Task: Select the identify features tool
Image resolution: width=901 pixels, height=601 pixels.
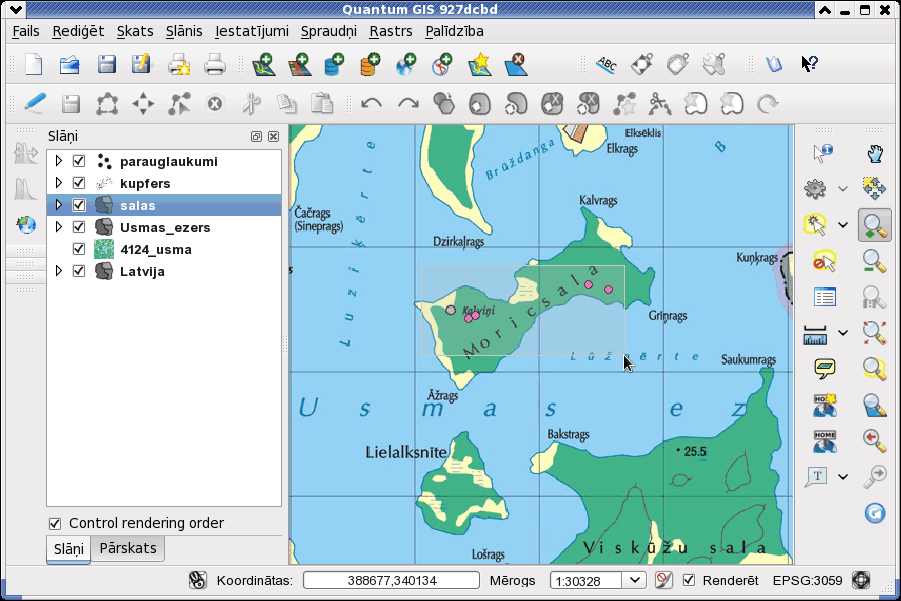Action: tap(823, 153)
